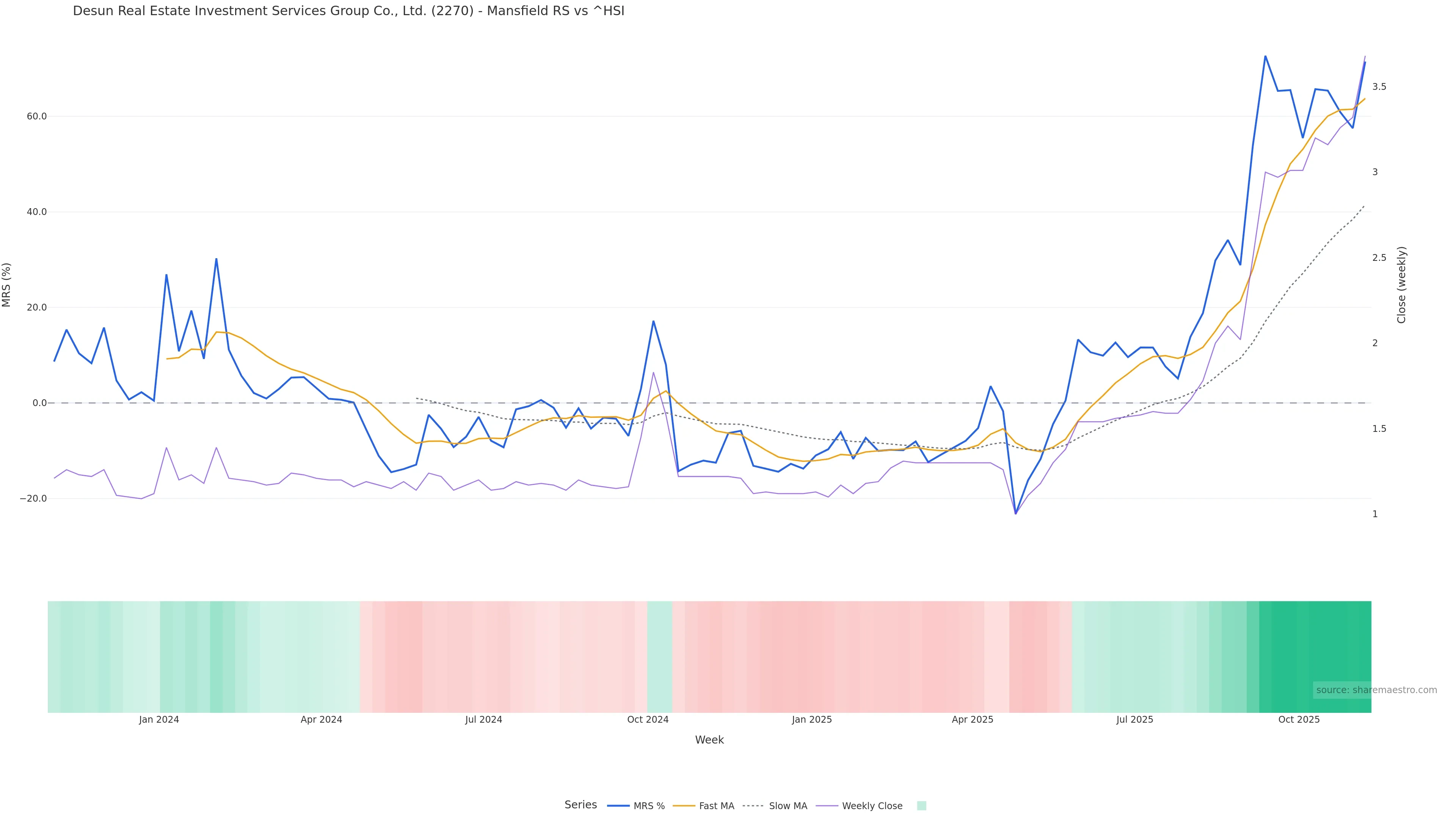This screenshot has height=819, width=1456.
Task: Click the blue MRS % legend line icon
Action: 618,806
